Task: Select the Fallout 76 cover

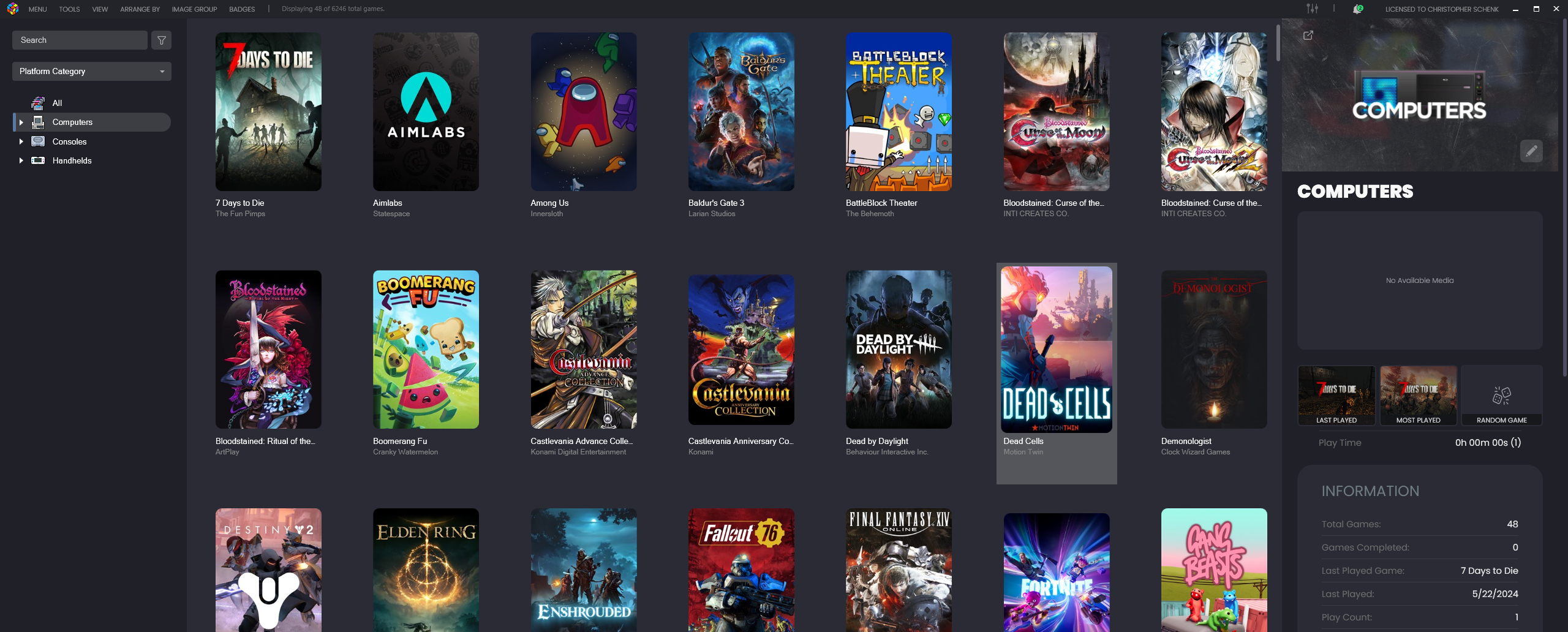Action: (741, 570)
